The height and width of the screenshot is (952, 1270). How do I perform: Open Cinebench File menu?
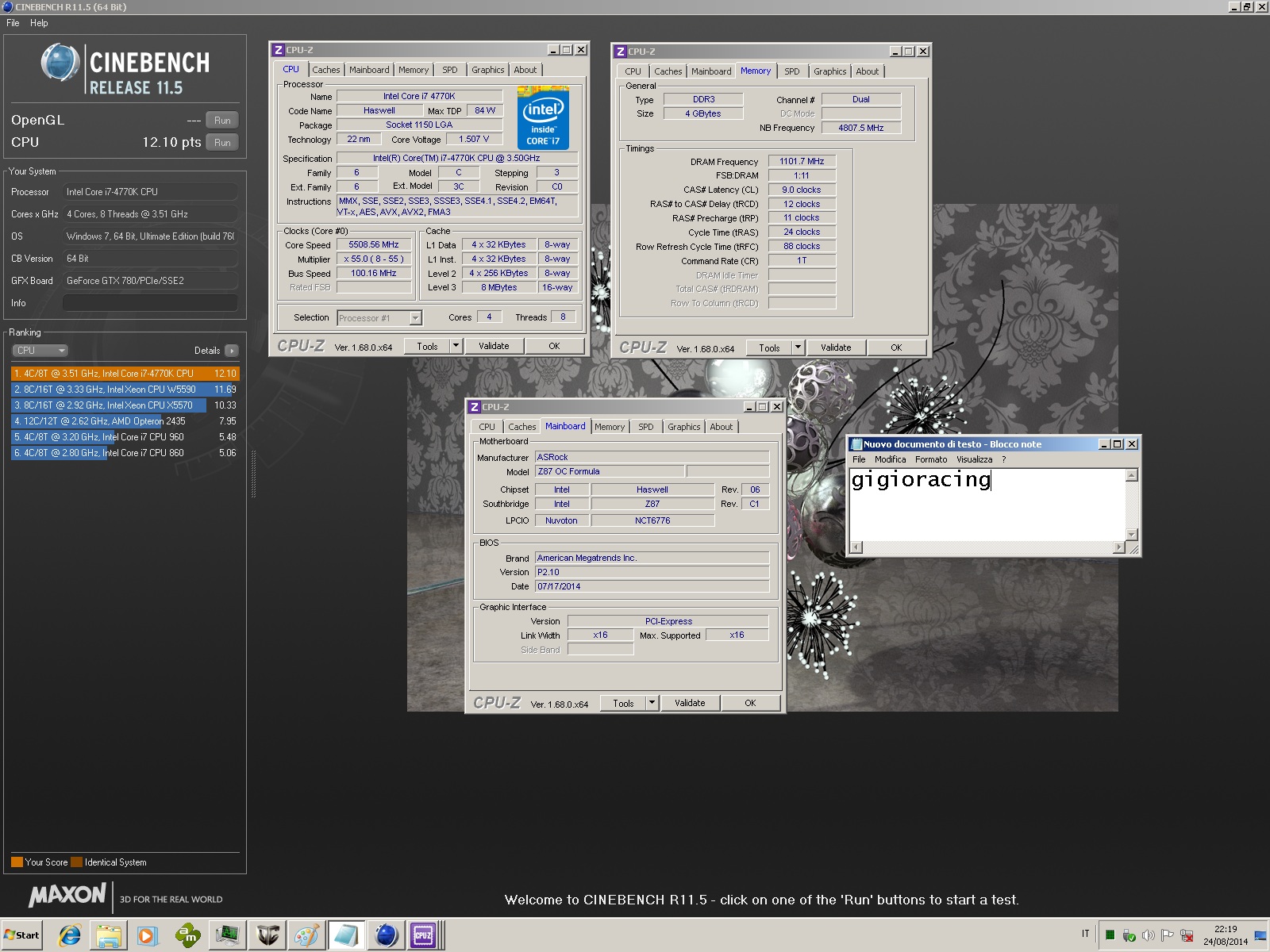(x=13, y=23)
